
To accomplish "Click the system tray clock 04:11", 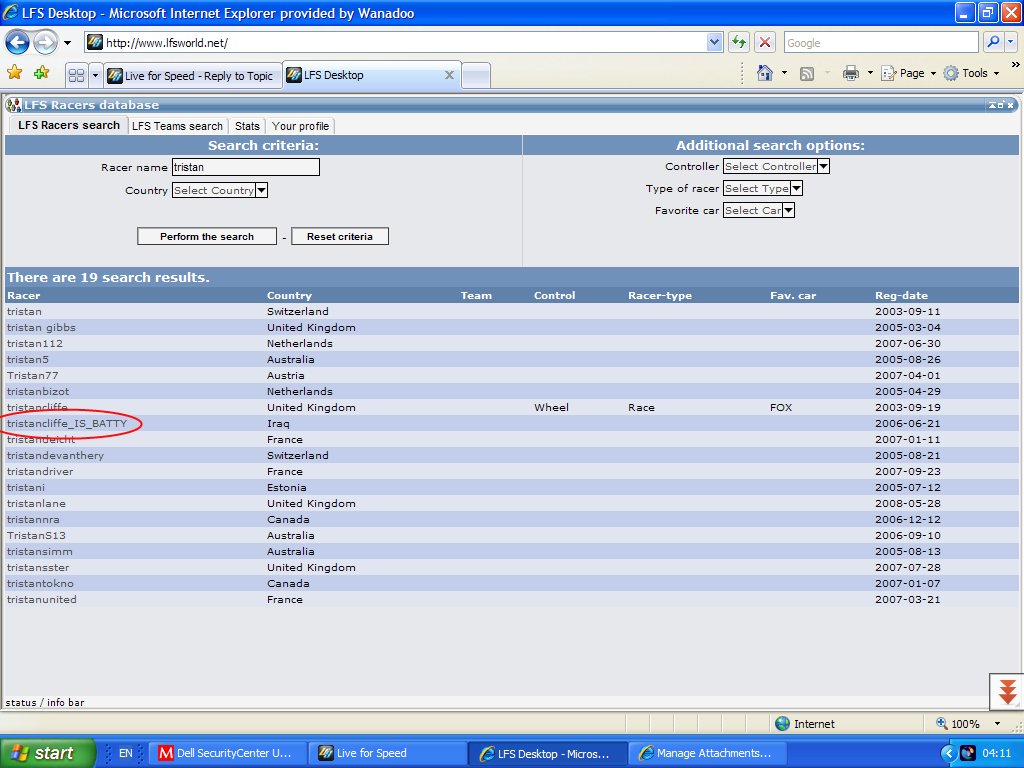I will pyautogui.click(x=996, y=753).
